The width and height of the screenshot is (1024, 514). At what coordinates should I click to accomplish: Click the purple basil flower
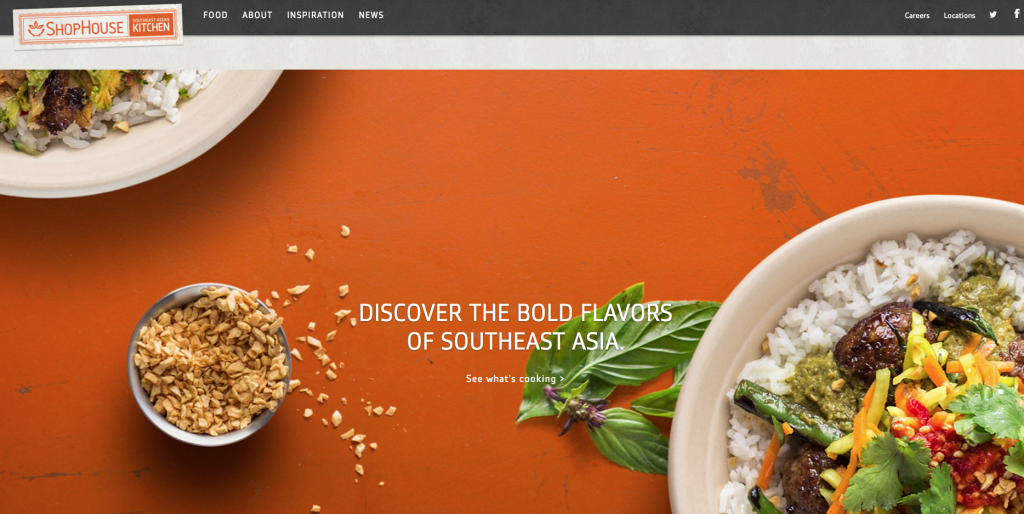coord(577,409)
